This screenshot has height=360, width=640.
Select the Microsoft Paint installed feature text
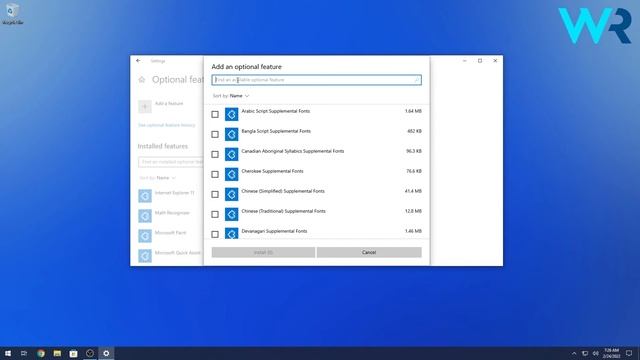(170, 233)
